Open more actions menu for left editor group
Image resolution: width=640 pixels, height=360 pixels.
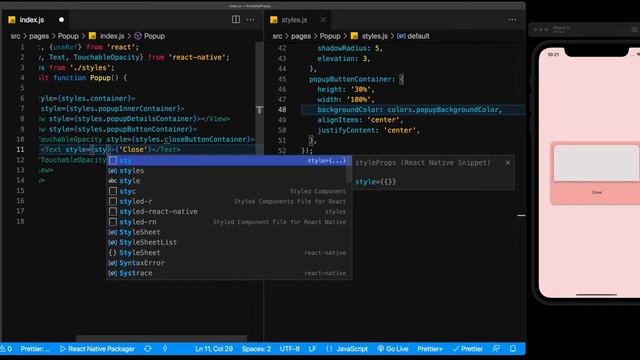pyautogui.click(x=251, y=19)
